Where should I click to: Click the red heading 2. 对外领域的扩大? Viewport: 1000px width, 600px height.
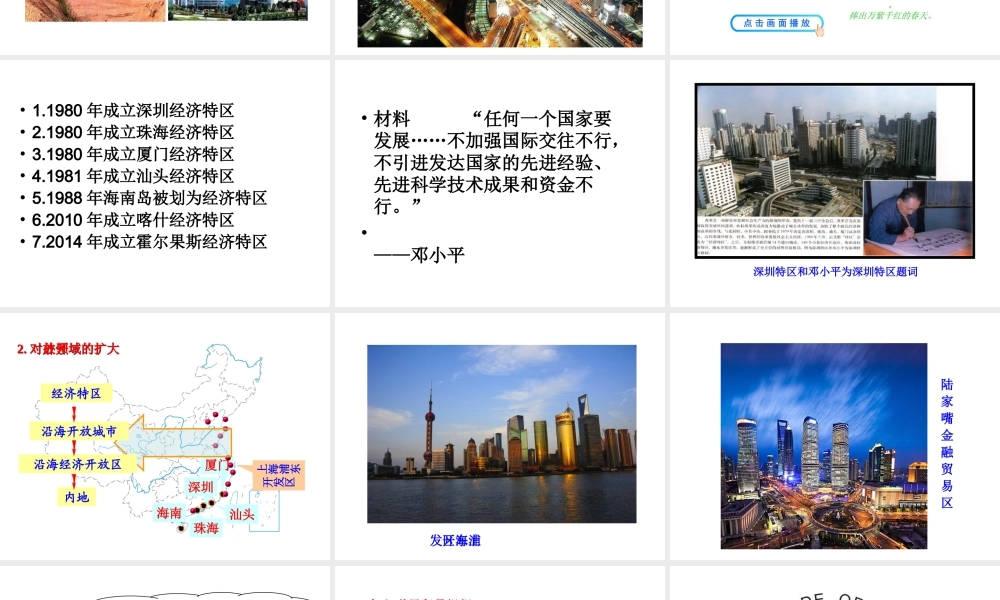68,349
